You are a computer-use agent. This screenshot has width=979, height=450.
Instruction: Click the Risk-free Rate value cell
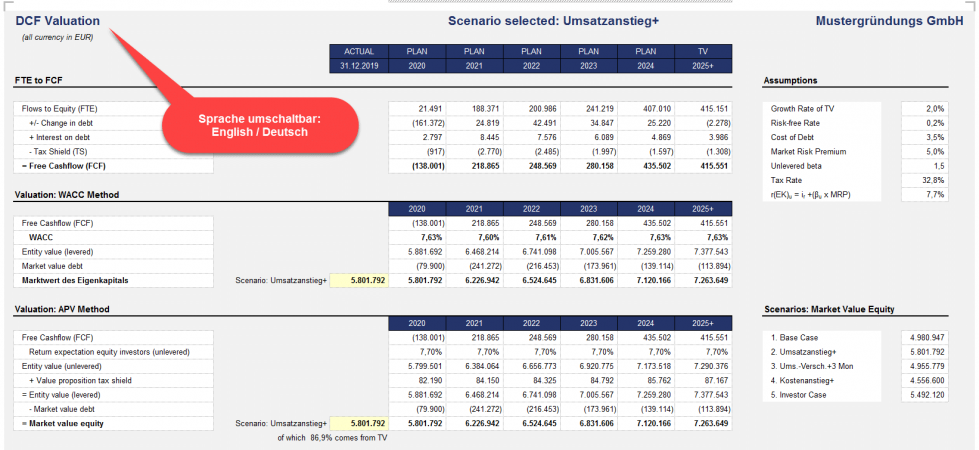click(x=922, y=122)
